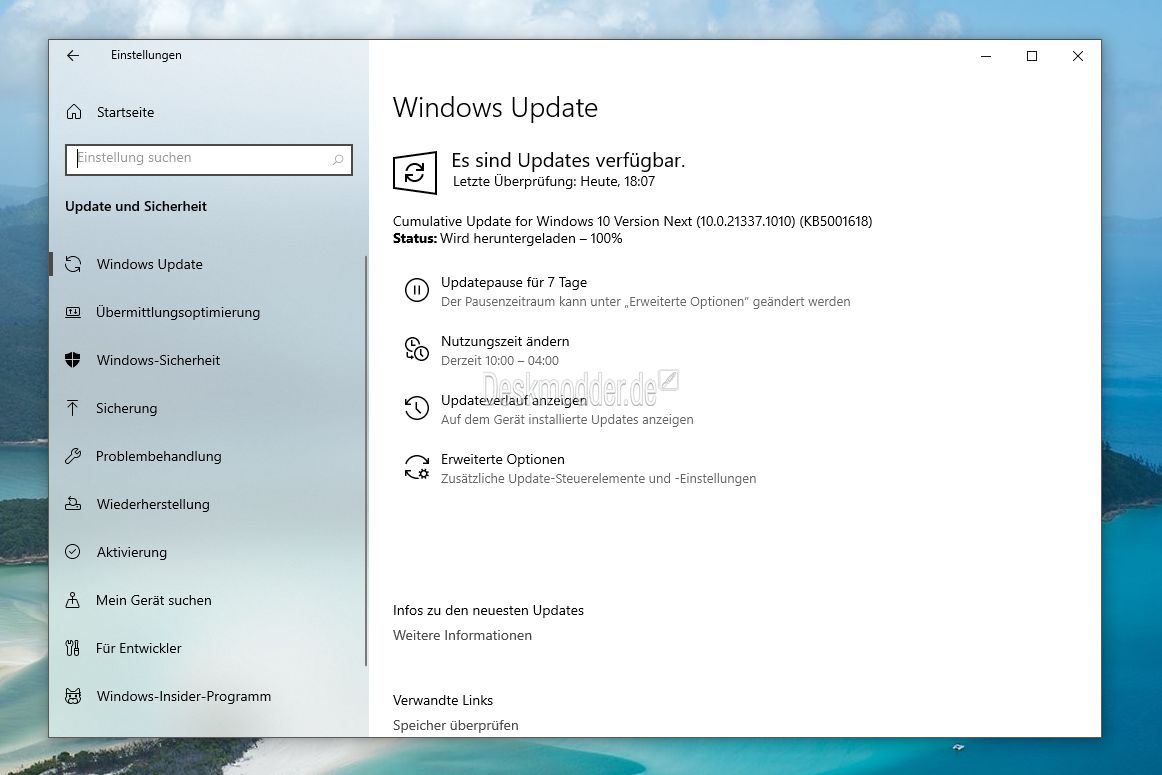Click the KB5001618 cumulative update text

pyautogui.click(x=632, y=221)
